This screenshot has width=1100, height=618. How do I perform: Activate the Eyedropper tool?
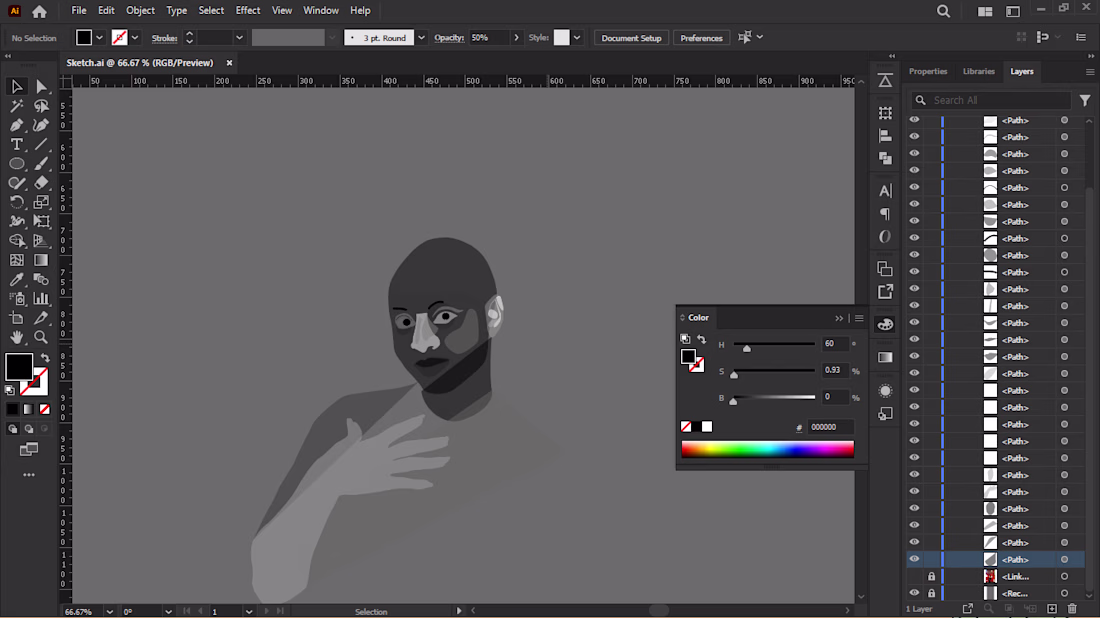click(16, 279)
